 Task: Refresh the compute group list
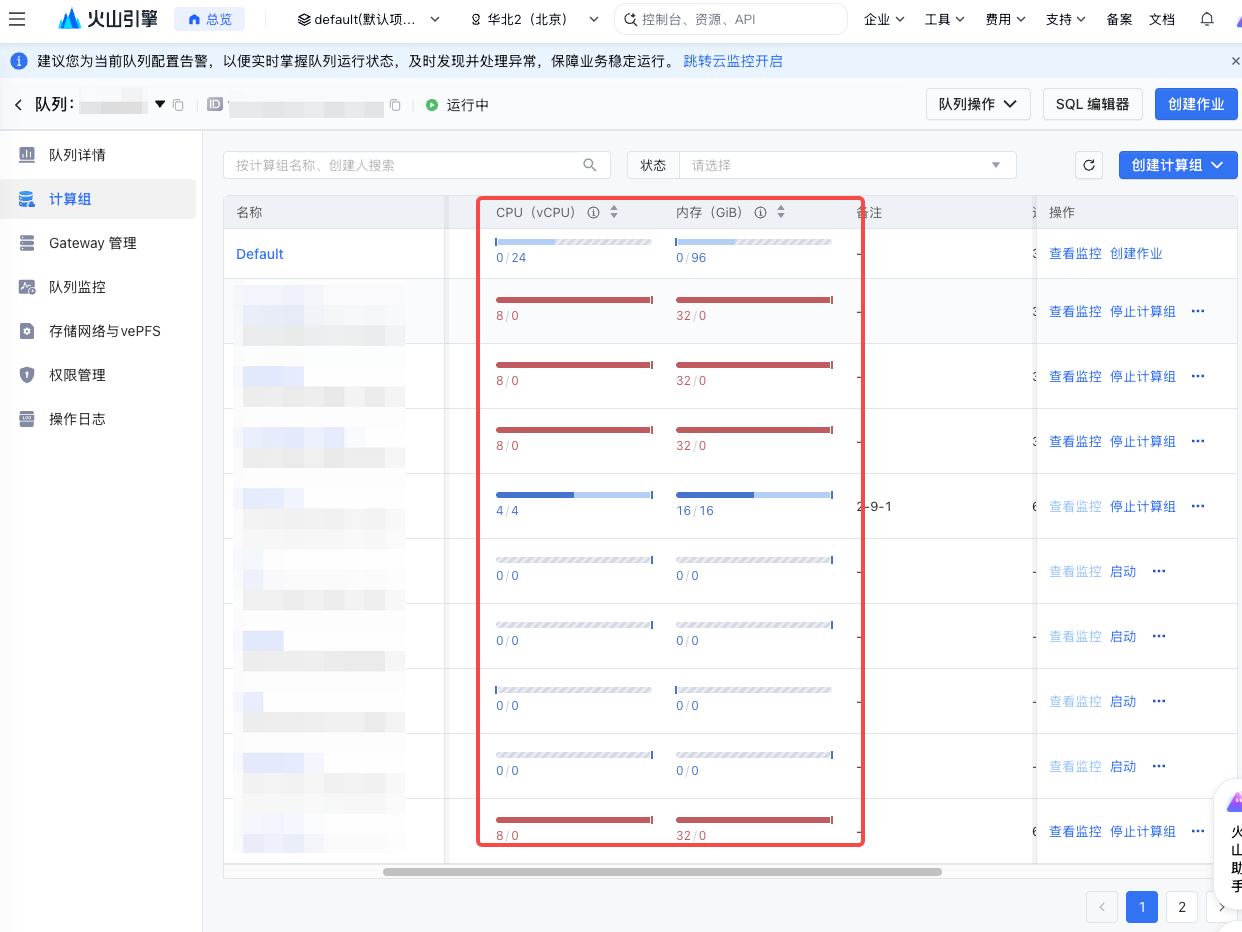point(1090,165)
